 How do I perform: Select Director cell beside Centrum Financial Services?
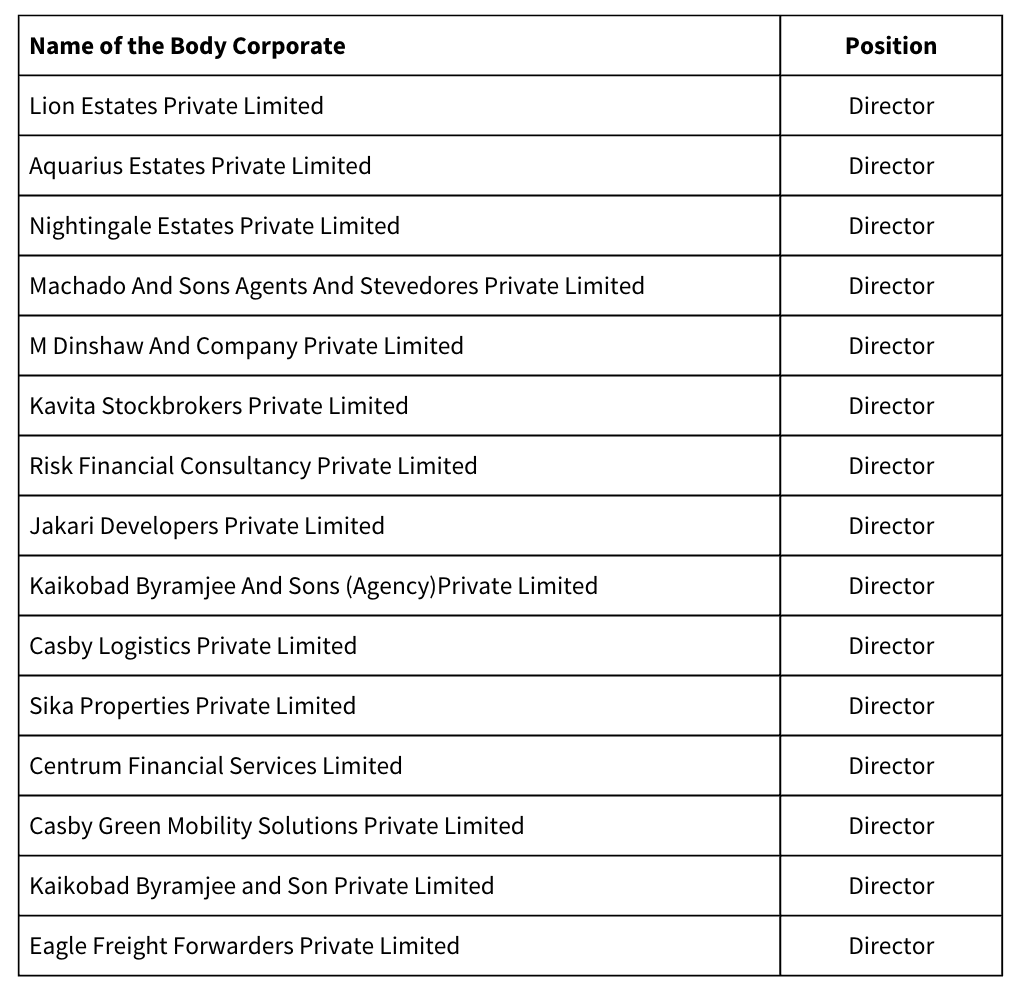tap(890, 766)
